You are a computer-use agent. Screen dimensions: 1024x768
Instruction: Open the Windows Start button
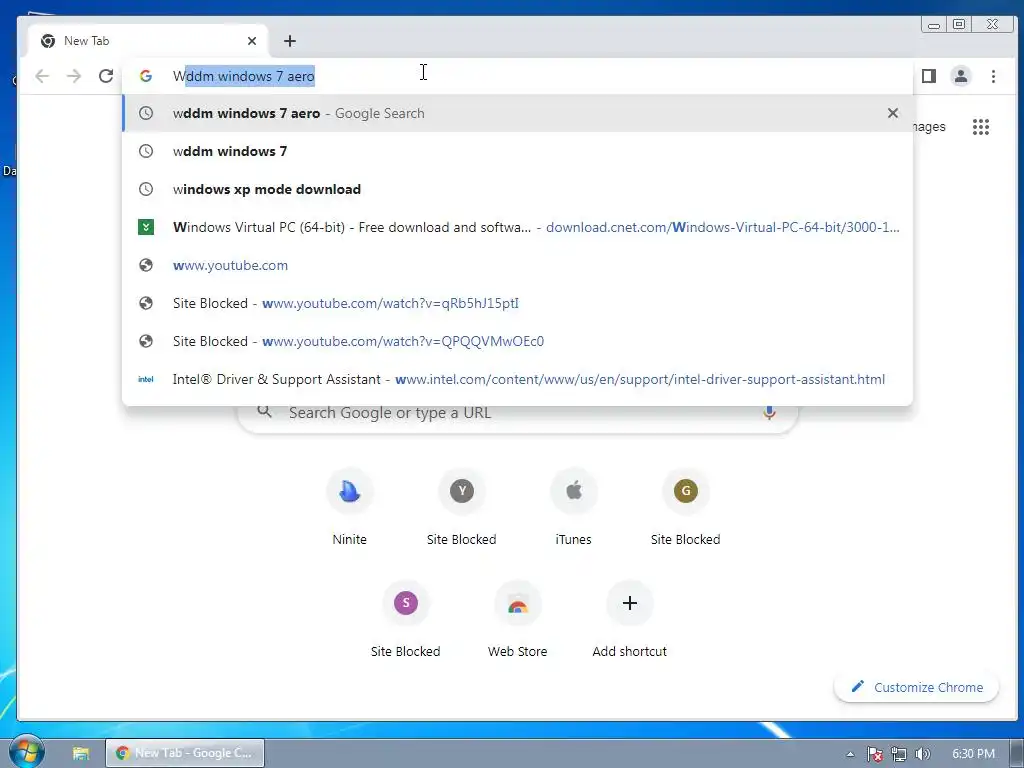[26, 752]
